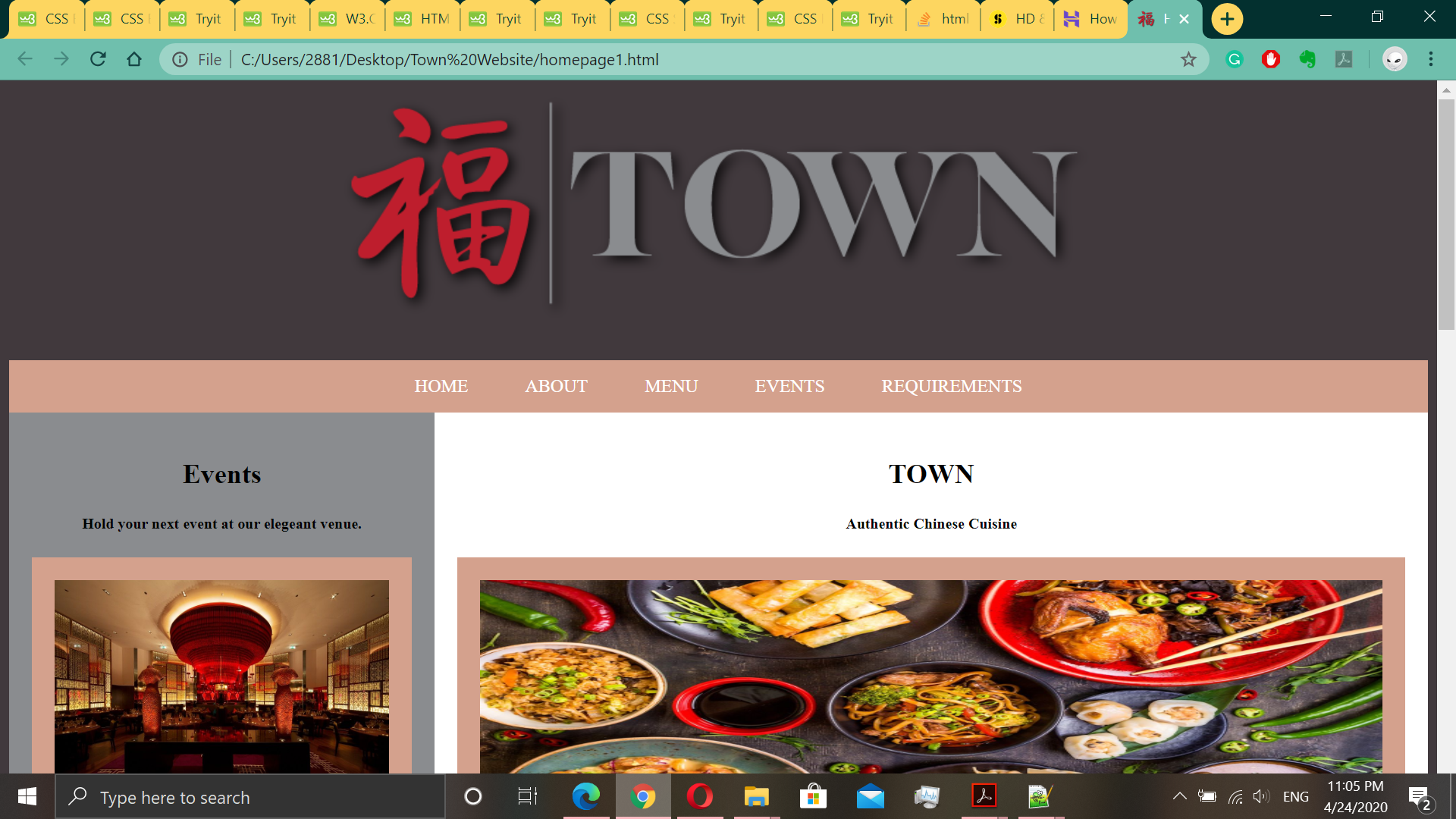Open the Notepad++ style editor taskbar icon
Image resolution: width=1456 pixels, height=819 pixels.
tap(1040, 796)
